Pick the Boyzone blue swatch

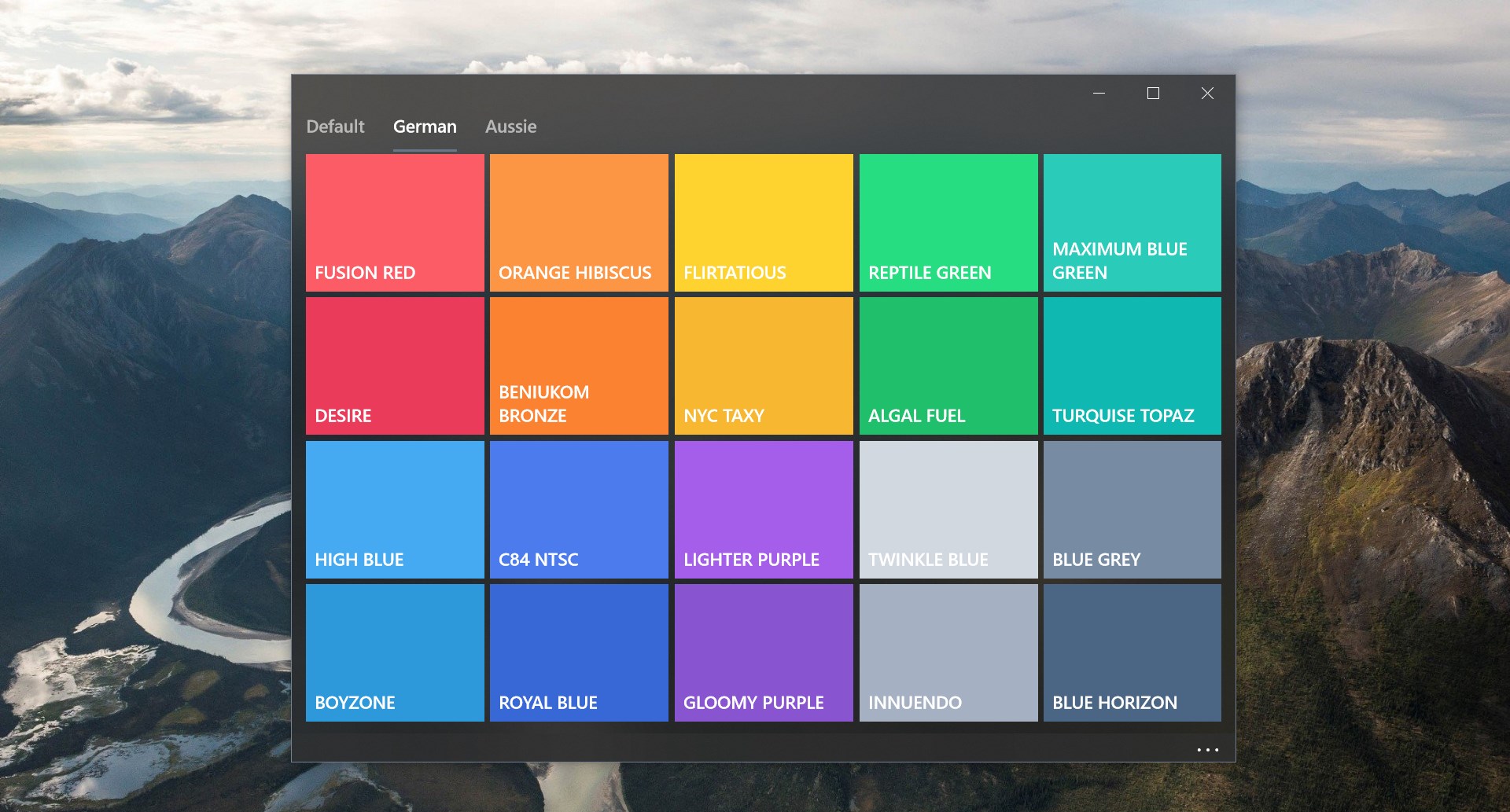[x=395, y=652]
